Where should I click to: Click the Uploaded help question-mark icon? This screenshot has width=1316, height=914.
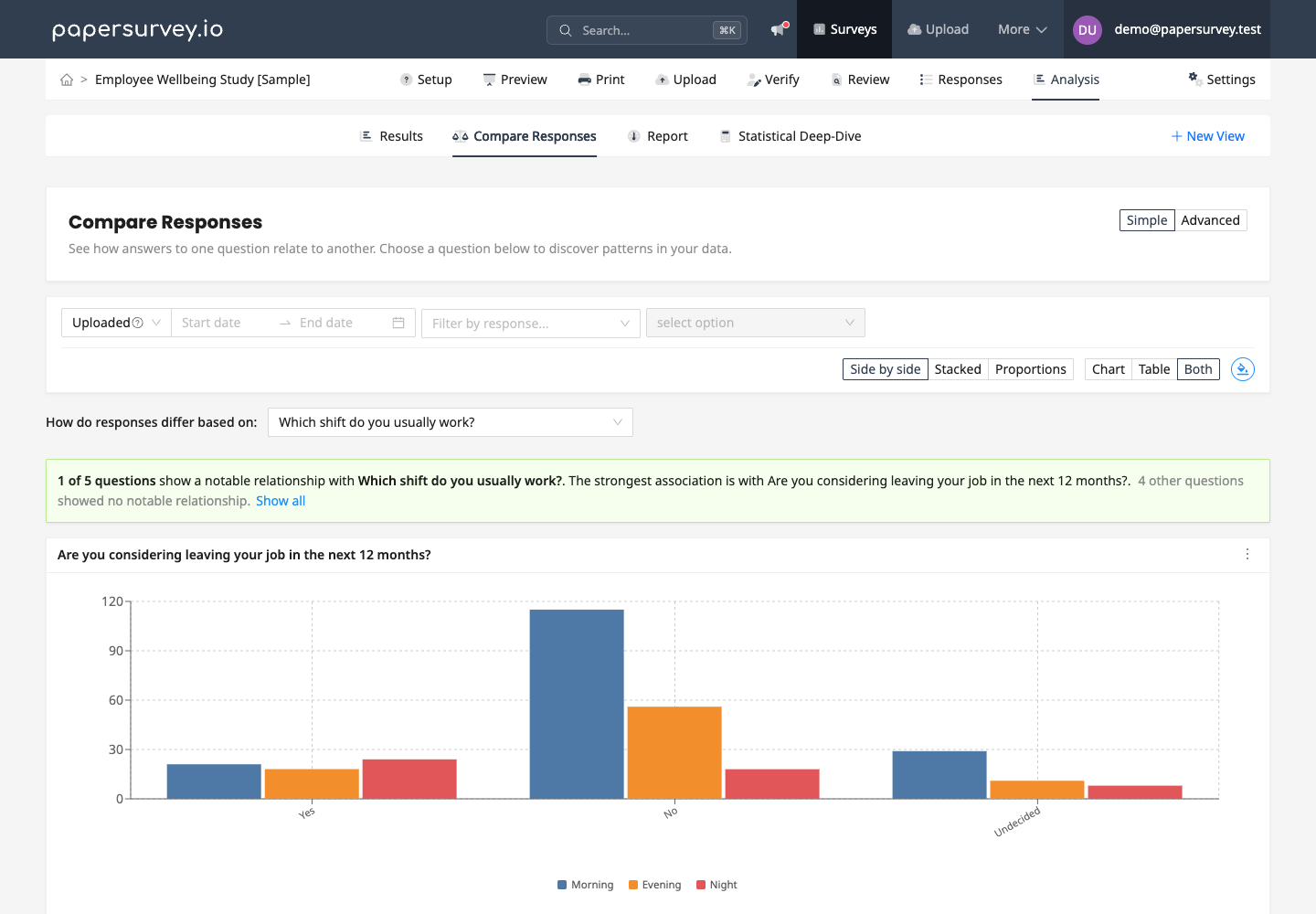click(x=138, y=323)
